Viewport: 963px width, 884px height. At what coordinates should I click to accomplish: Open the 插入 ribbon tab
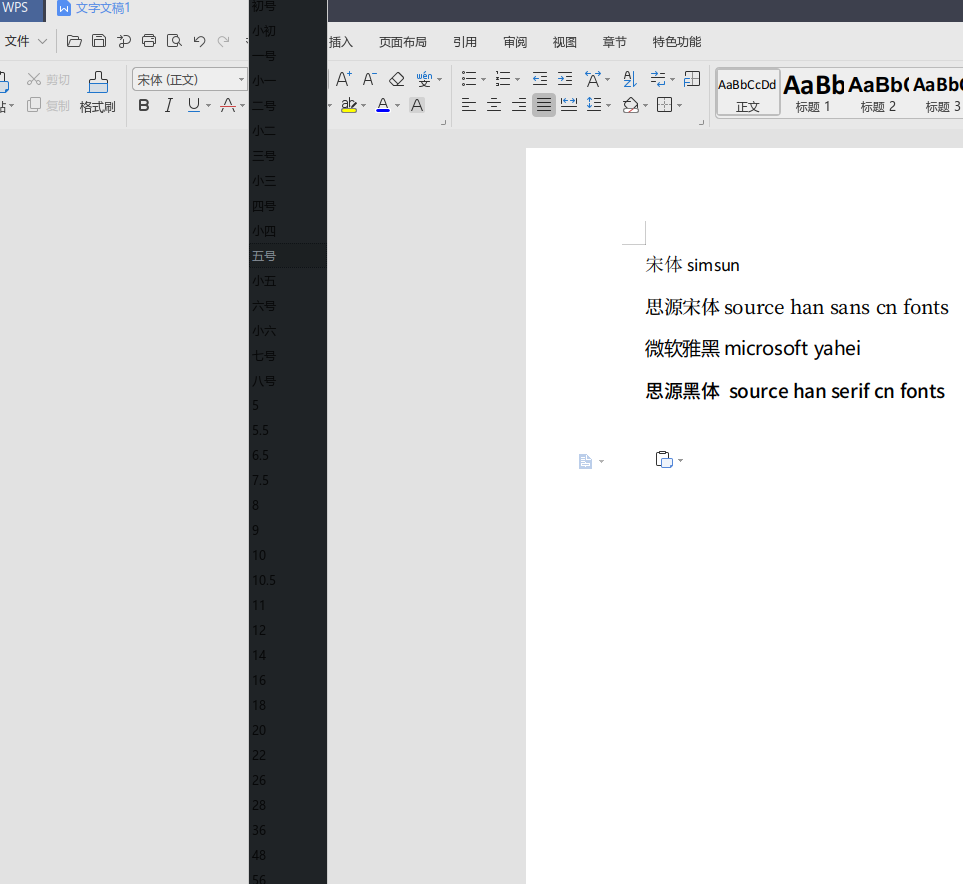coord(341,42)
